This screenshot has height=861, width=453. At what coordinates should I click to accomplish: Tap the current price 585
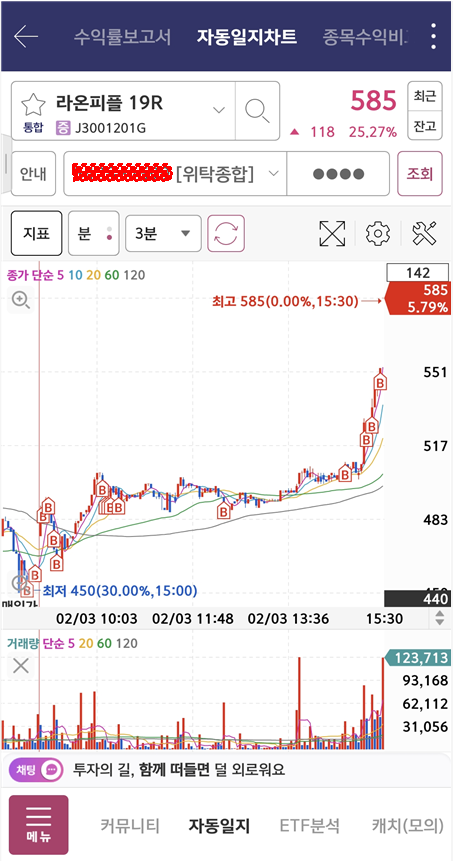pos(373,101)
